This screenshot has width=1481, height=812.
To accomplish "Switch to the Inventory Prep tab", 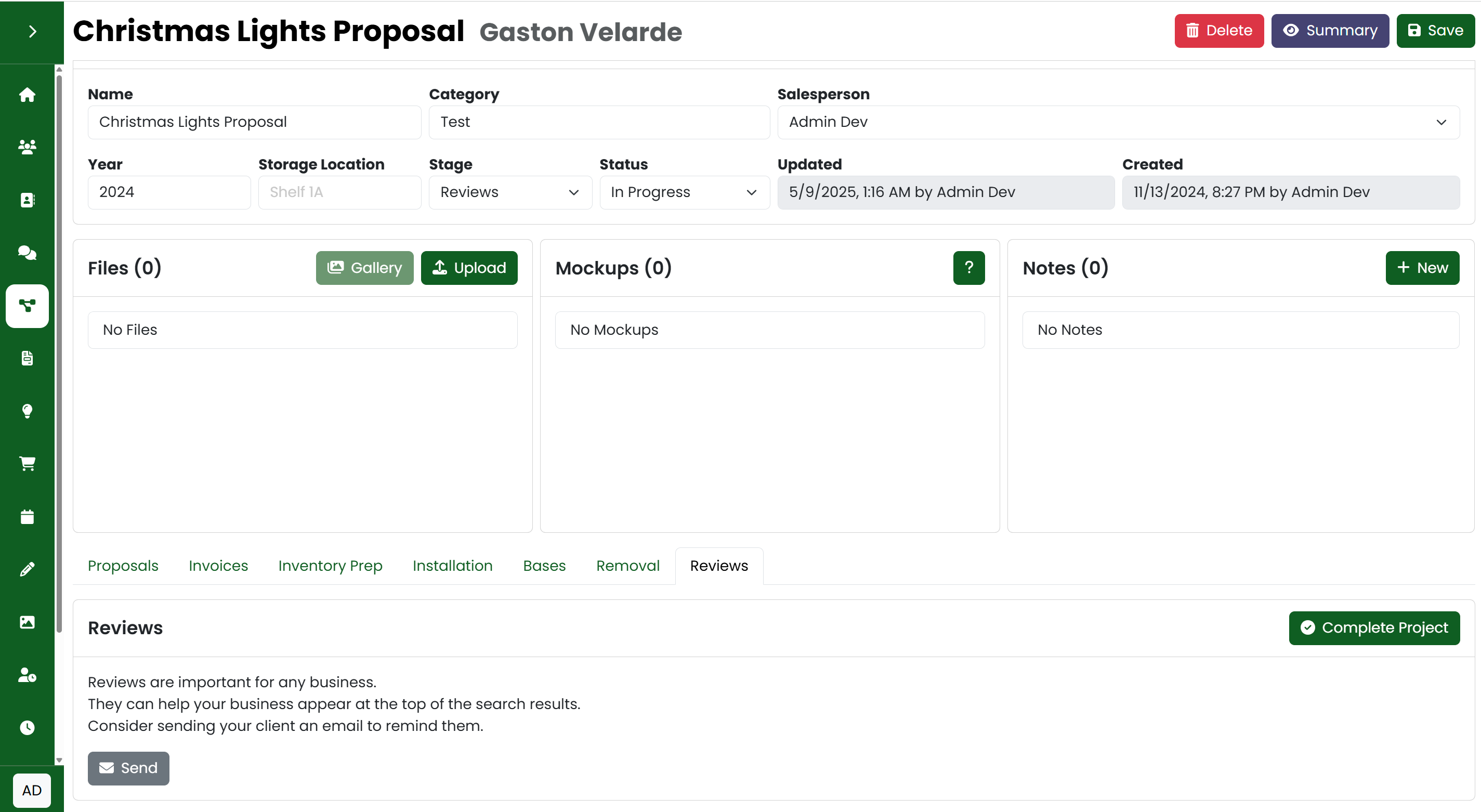I will tap(330, 566).
